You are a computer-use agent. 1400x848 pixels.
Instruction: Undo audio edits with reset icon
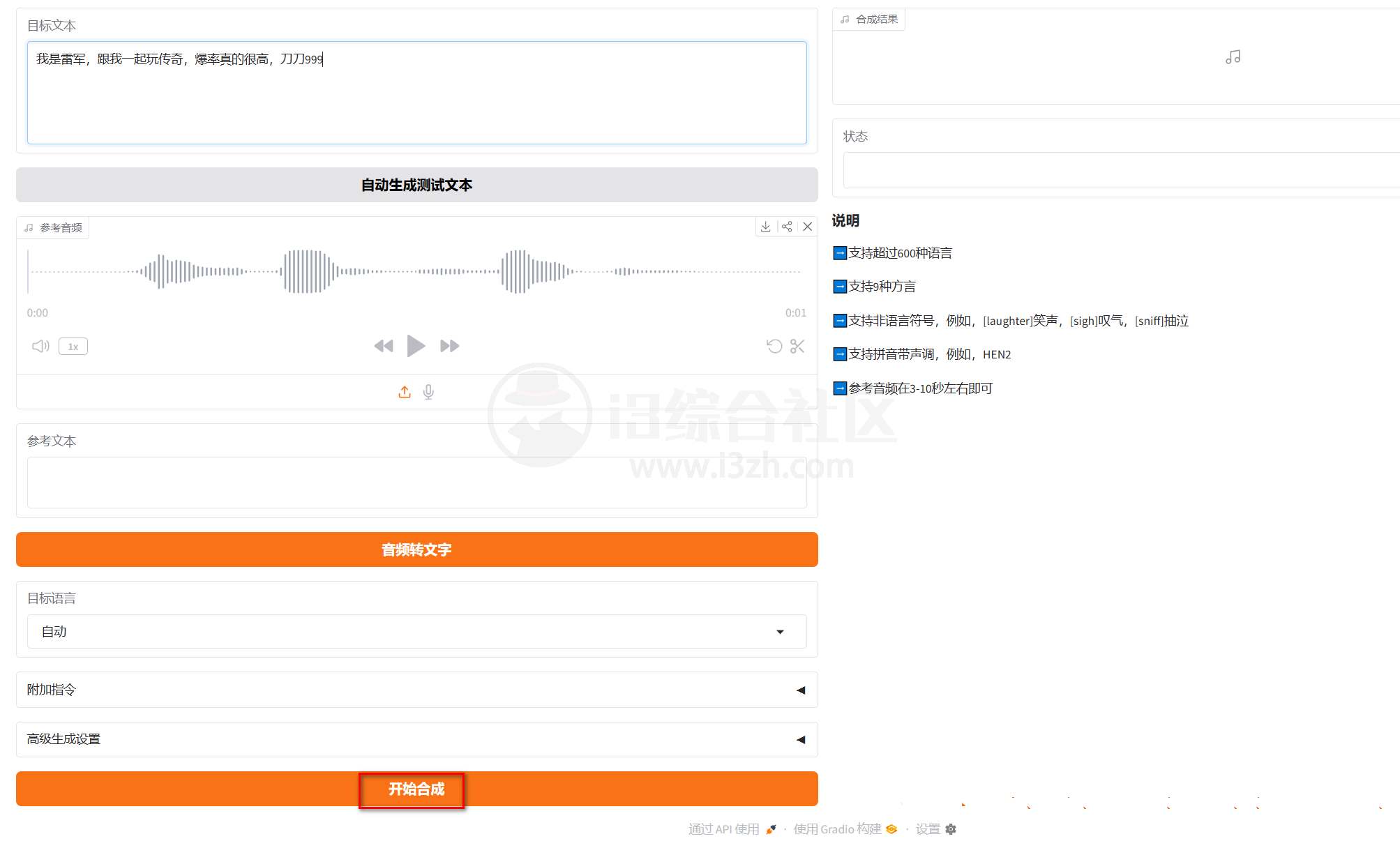coord(774,346)
